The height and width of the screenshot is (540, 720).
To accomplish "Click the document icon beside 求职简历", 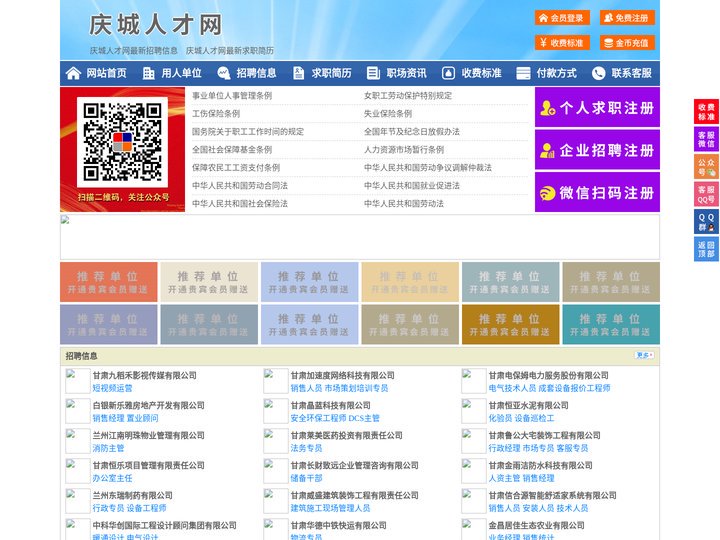I will [x=298, y=73].
